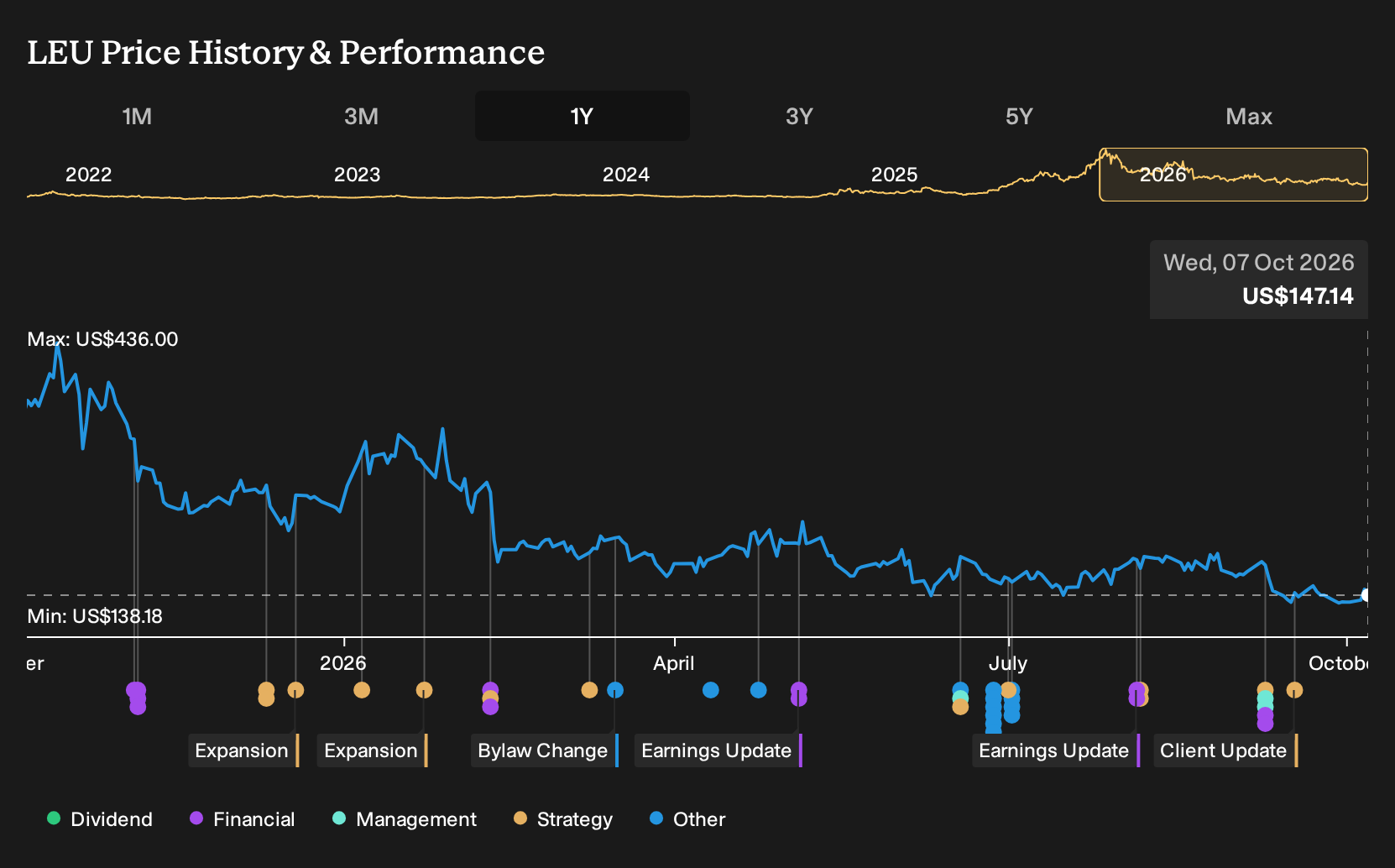
Task: Open the Bylaw Change event tag
Action: pyautogui.click(x=545, y=750)
